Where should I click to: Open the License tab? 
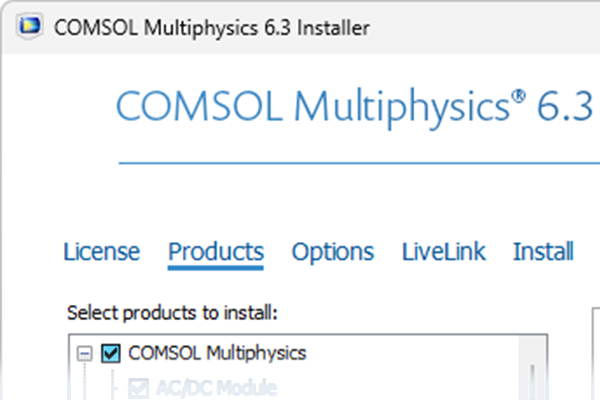click(x=101, y=252)
